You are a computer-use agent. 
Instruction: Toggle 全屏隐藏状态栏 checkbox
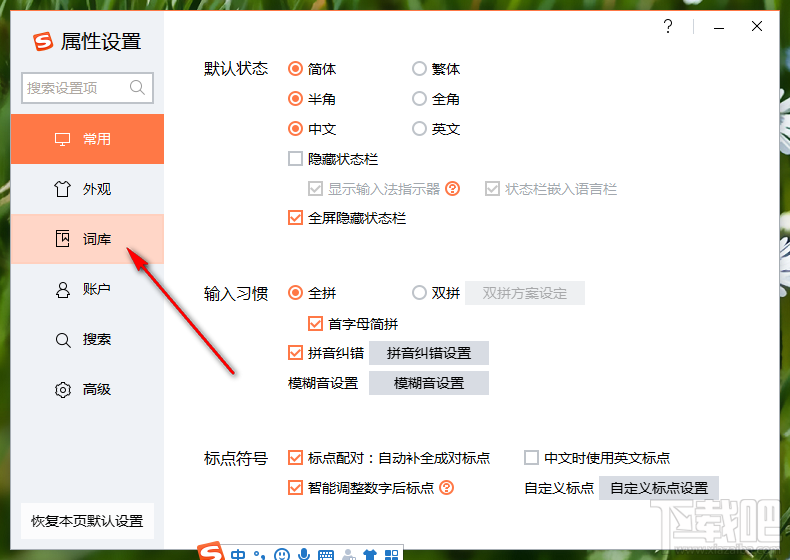click(295, 218)
